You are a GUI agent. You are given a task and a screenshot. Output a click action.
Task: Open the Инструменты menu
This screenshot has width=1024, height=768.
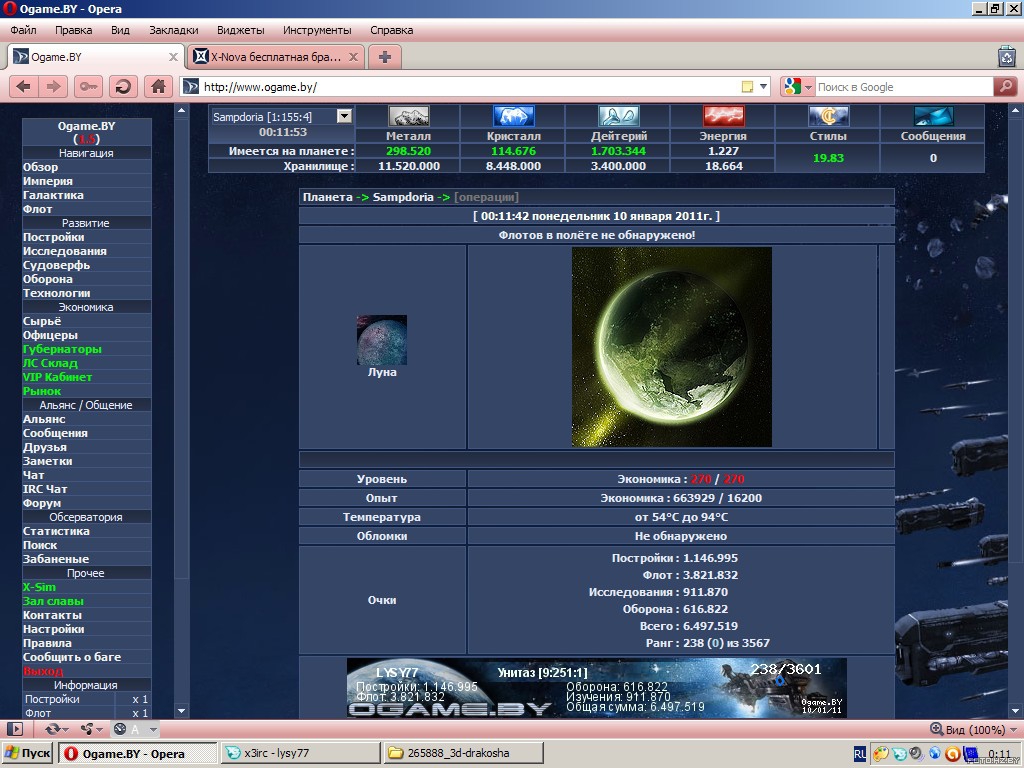coord(317,30)
